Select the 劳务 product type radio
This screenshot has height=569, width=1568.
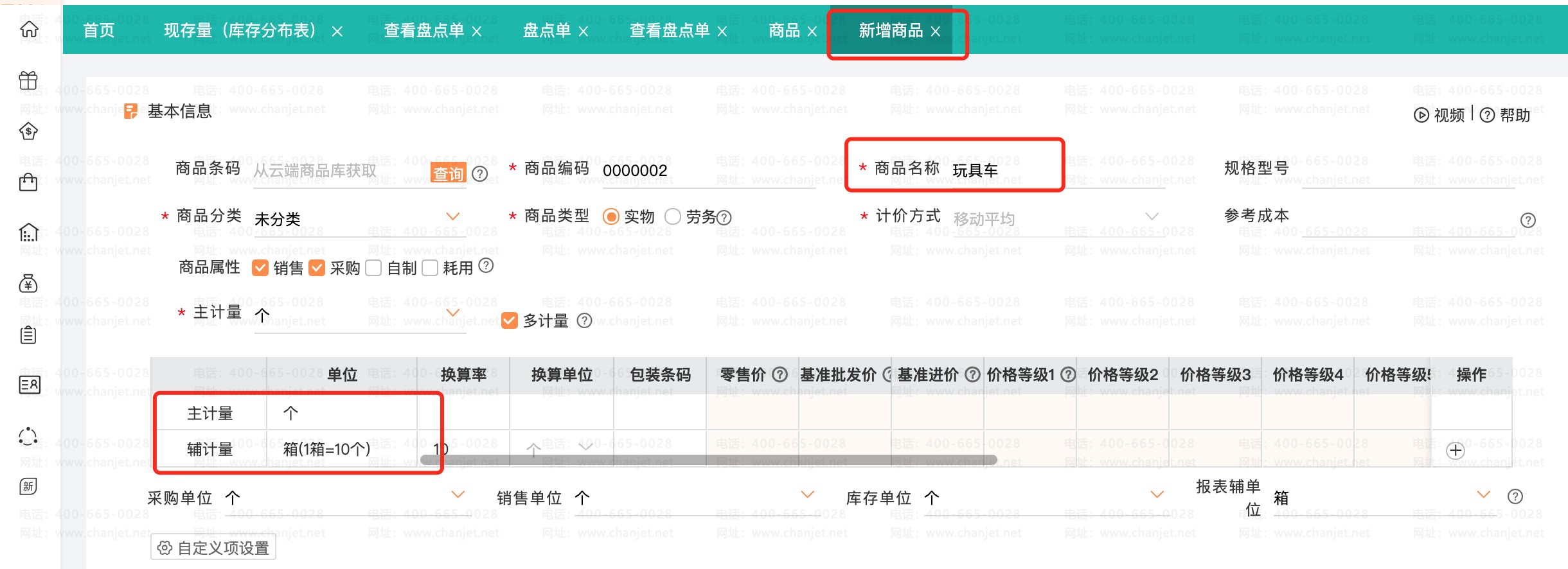[673, 216]
